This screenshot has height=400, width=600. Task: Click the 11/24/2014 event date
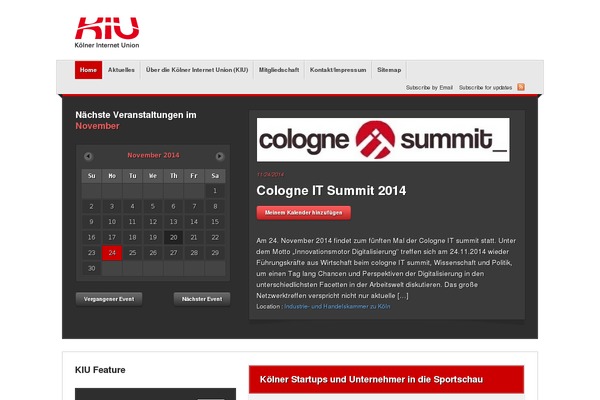[x=270, y=175]
